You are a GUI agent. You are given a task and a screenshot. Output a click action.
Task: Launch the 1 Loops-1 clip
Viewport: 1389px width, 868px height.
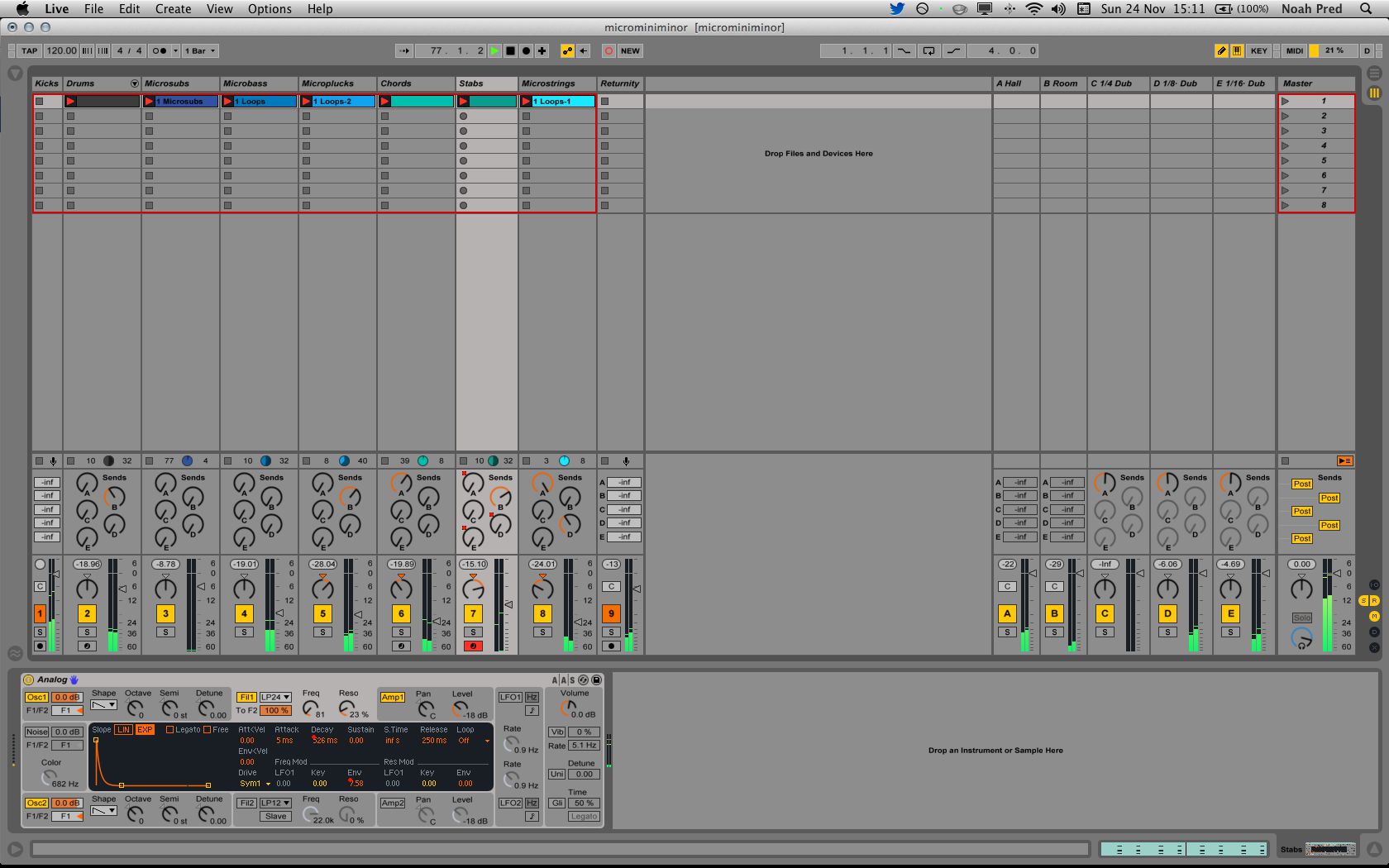click(x=527, y=102)
